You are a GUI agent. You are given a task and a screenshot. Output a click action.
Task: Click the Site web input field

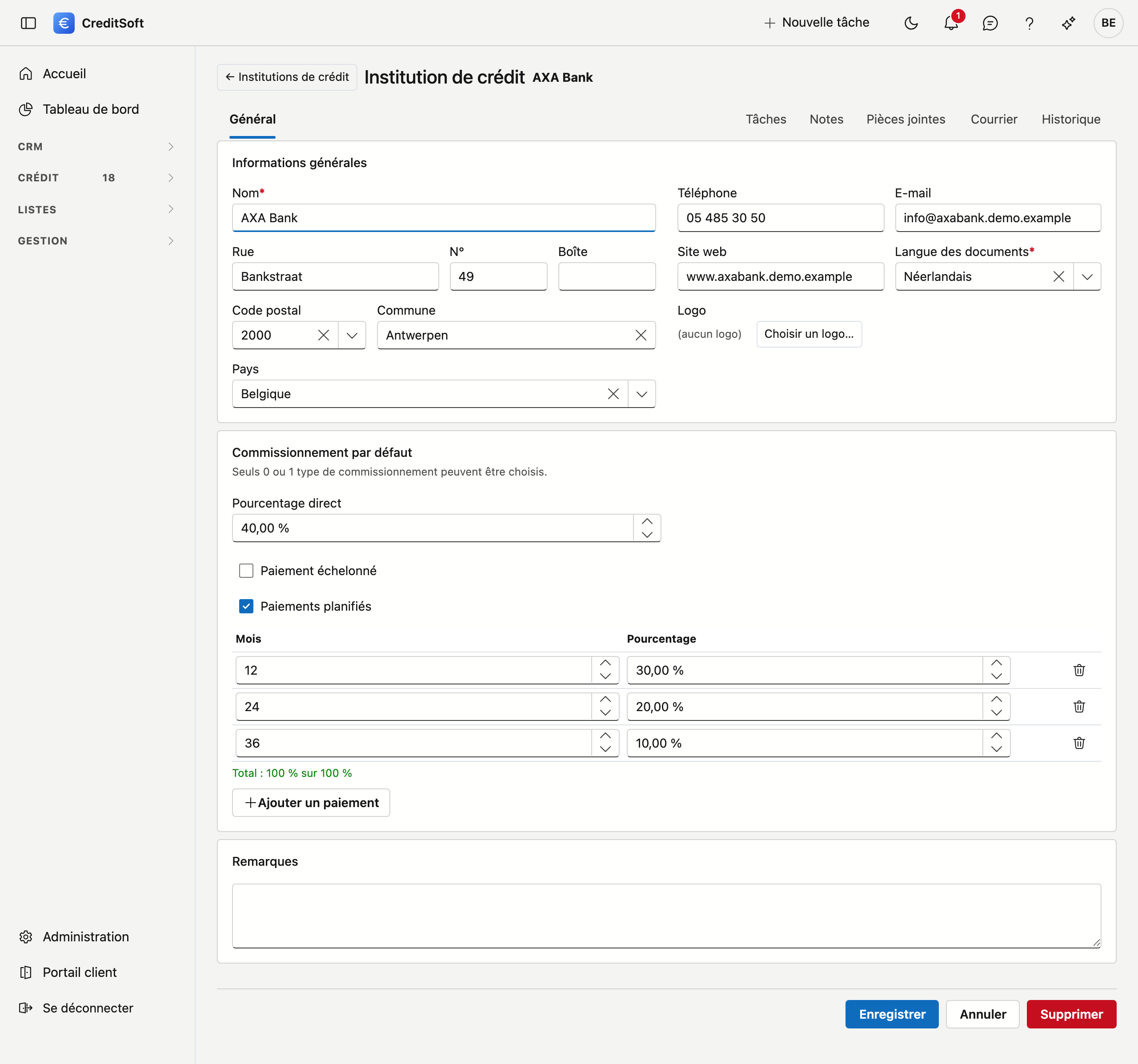[x=780, y=276]
